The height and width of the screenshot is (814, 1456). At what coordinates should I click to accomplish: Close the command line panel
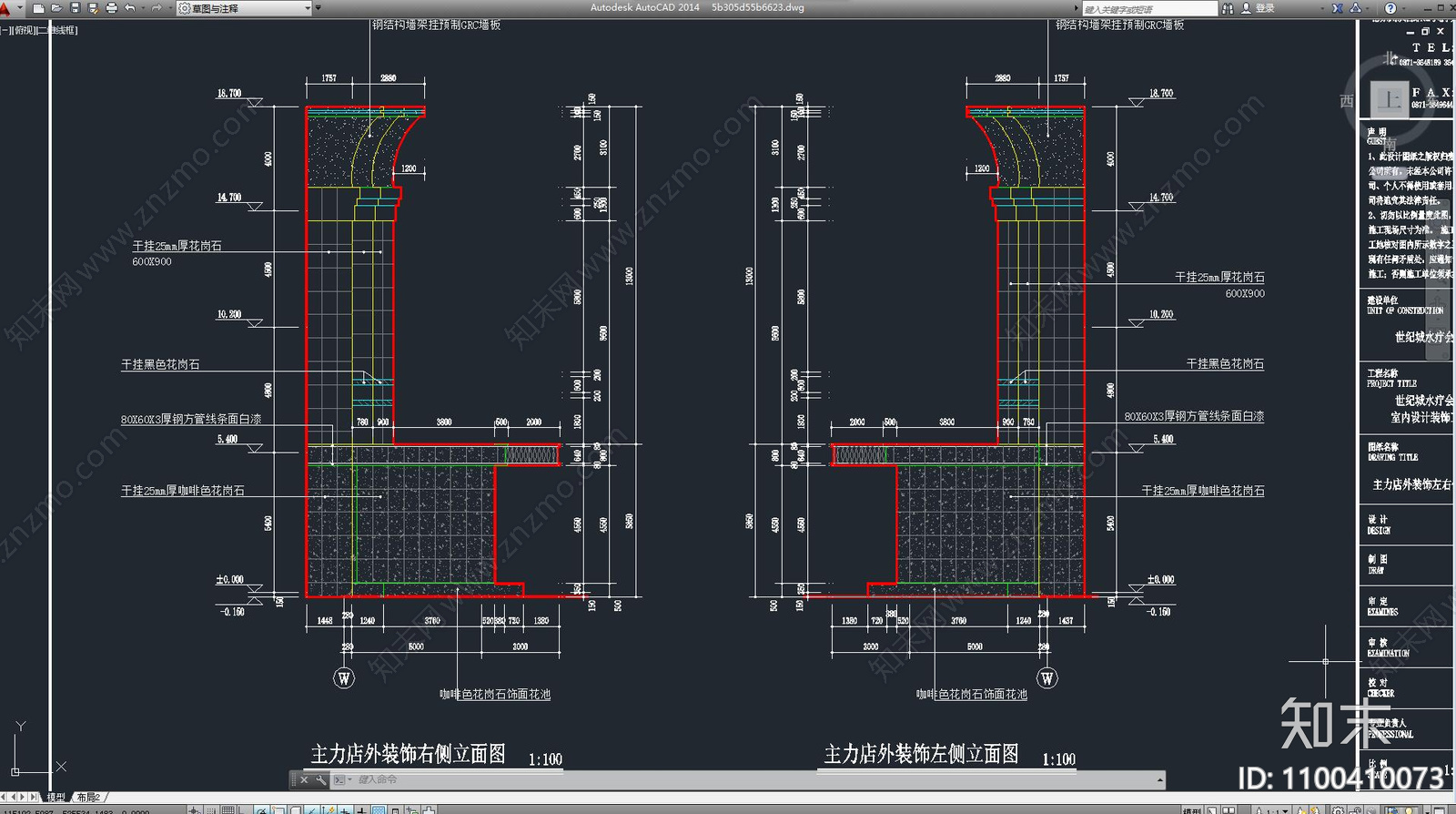click(304, 779)
